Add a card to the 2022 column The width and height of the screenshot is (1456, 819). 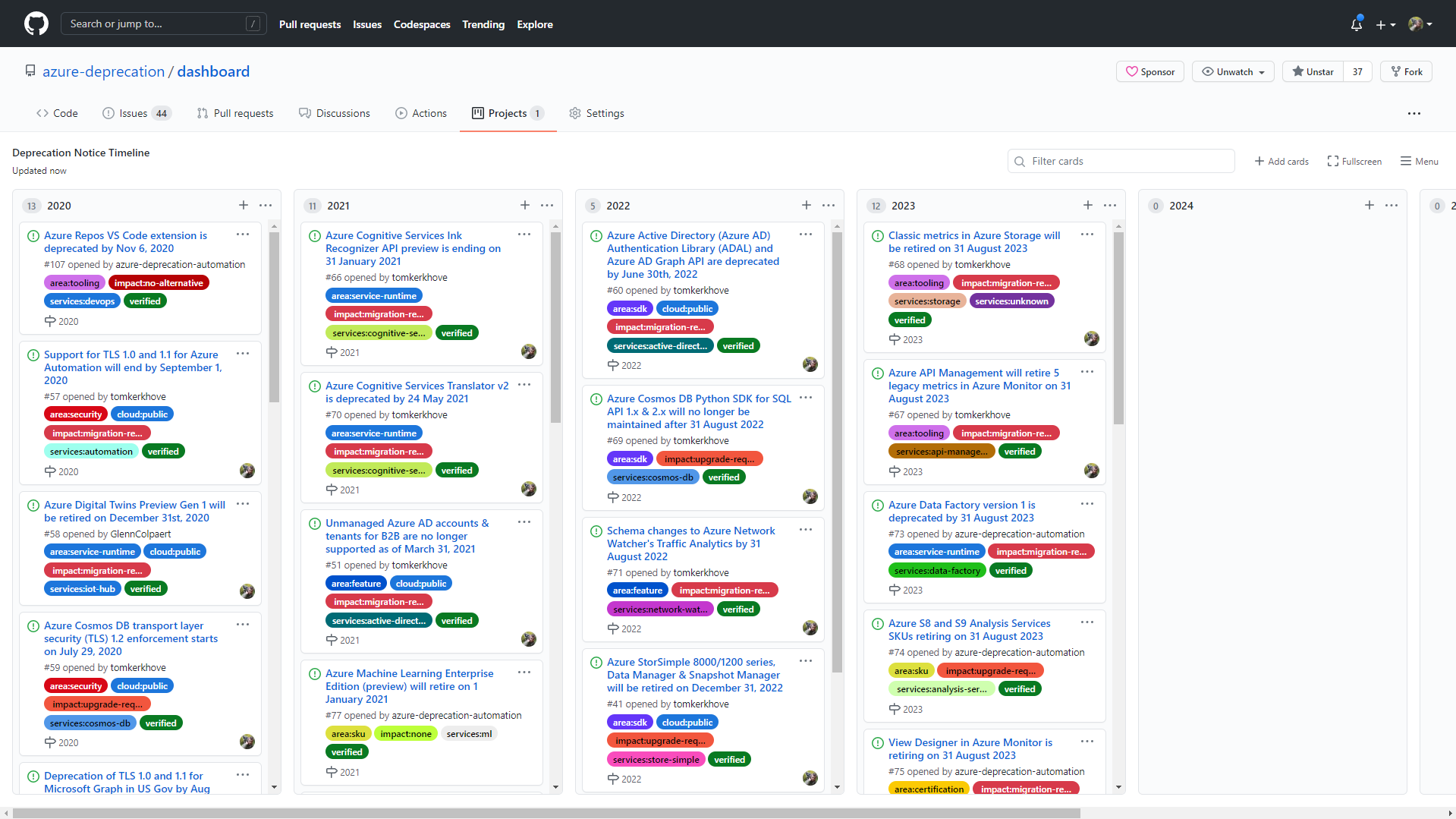[x=807, y=205]
